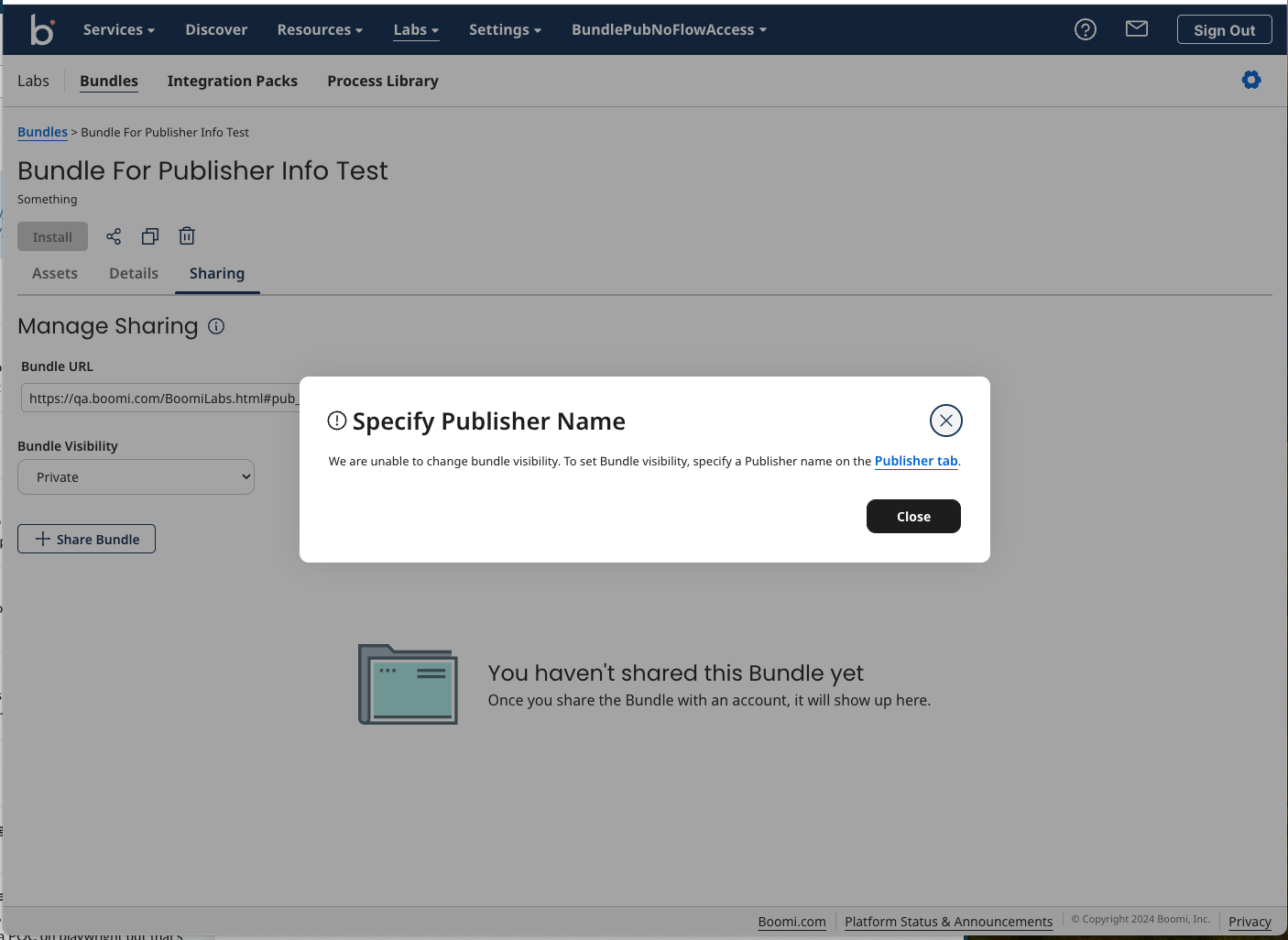1288x940 pixels.
Task: Click the Manage Sharing info icon
Action: pos(216,326)
